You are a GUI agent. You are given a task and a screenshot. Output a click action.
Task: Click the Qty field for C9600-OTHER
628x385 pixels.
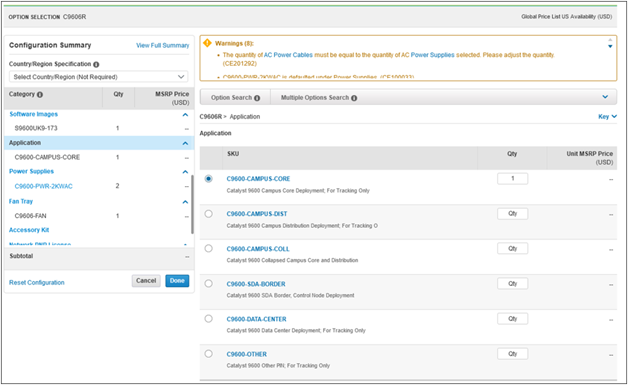click(x=513, y=354)
